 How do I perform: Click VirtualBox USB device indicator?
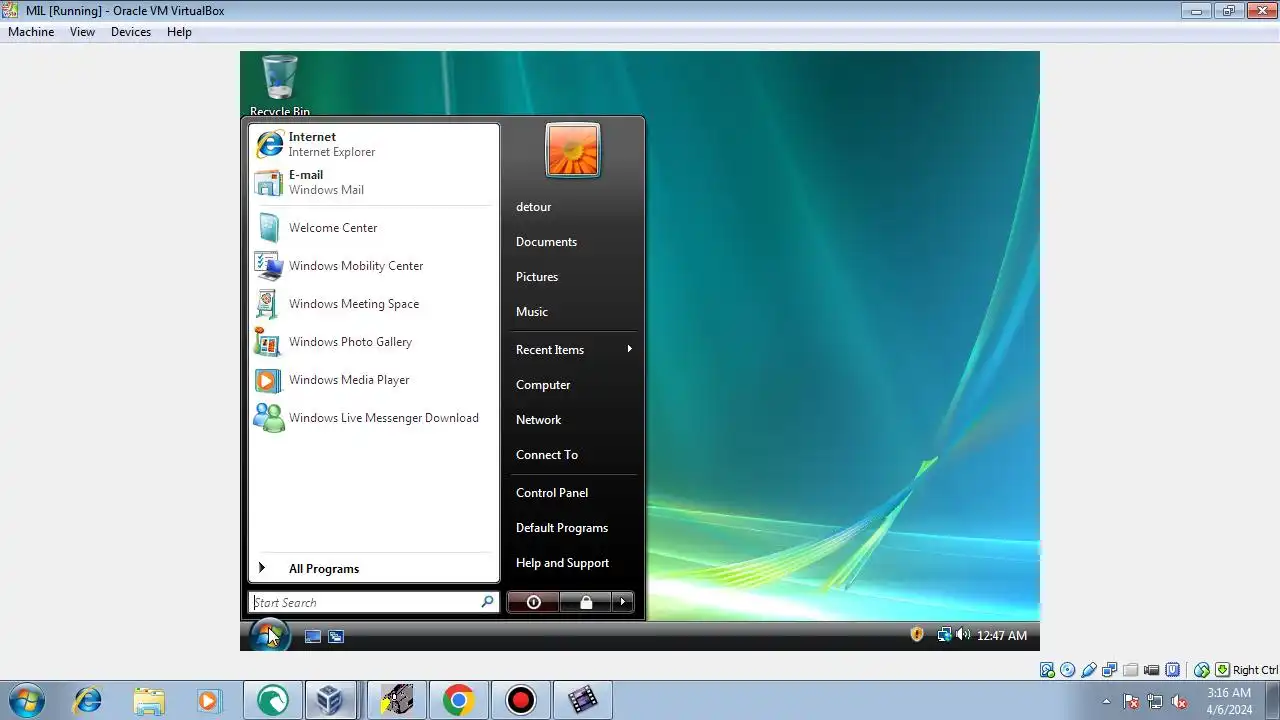coord(1089,670)
